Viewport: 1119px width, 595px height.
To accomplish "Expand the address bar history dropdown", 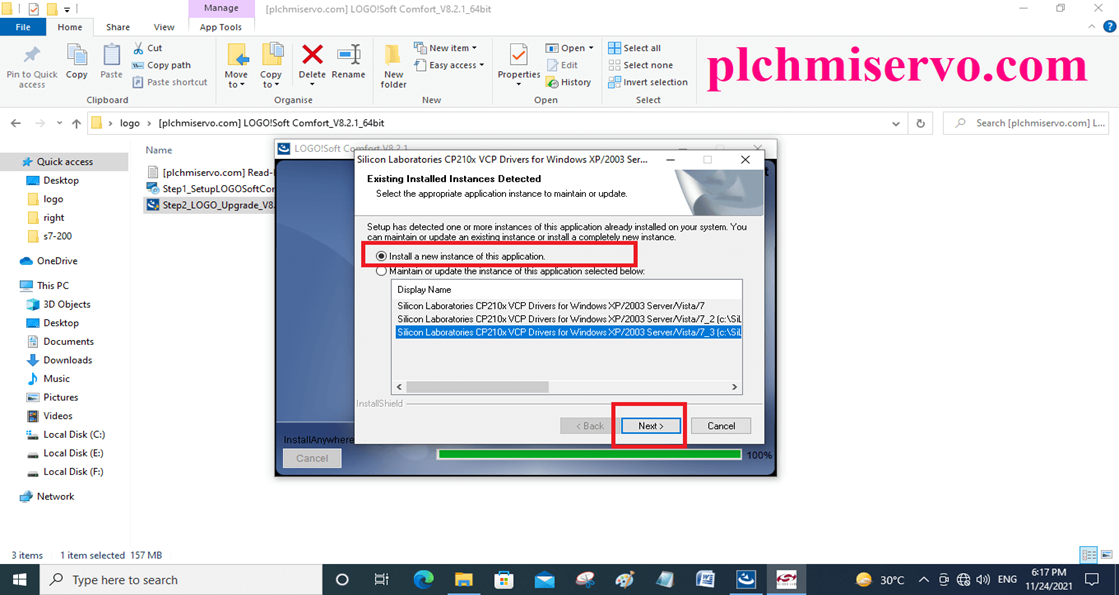I will pos(896,123).
